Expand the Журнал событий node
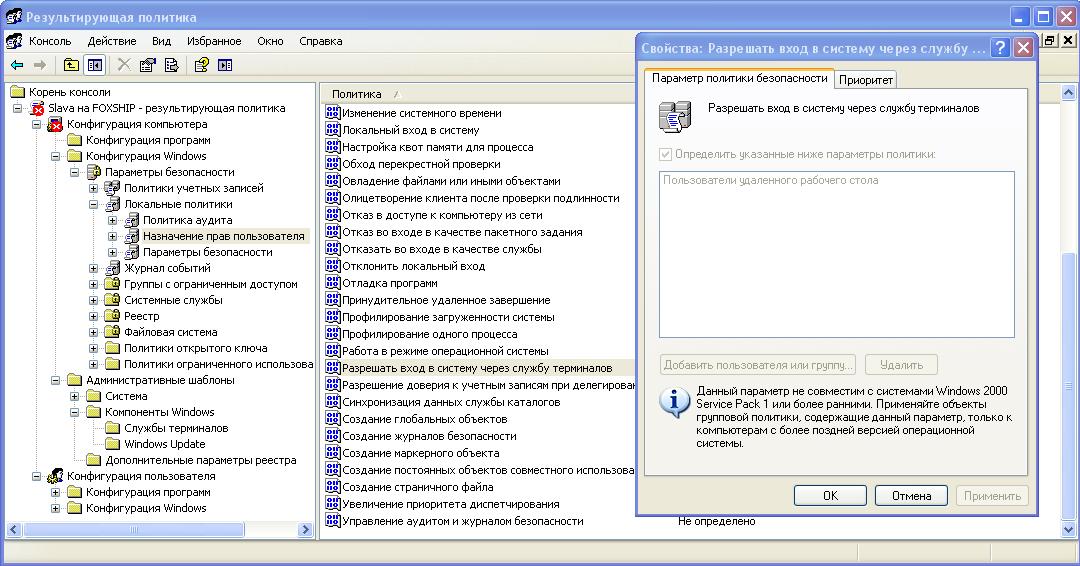Viewport: 1080px width, 566px height. (94, 269)
